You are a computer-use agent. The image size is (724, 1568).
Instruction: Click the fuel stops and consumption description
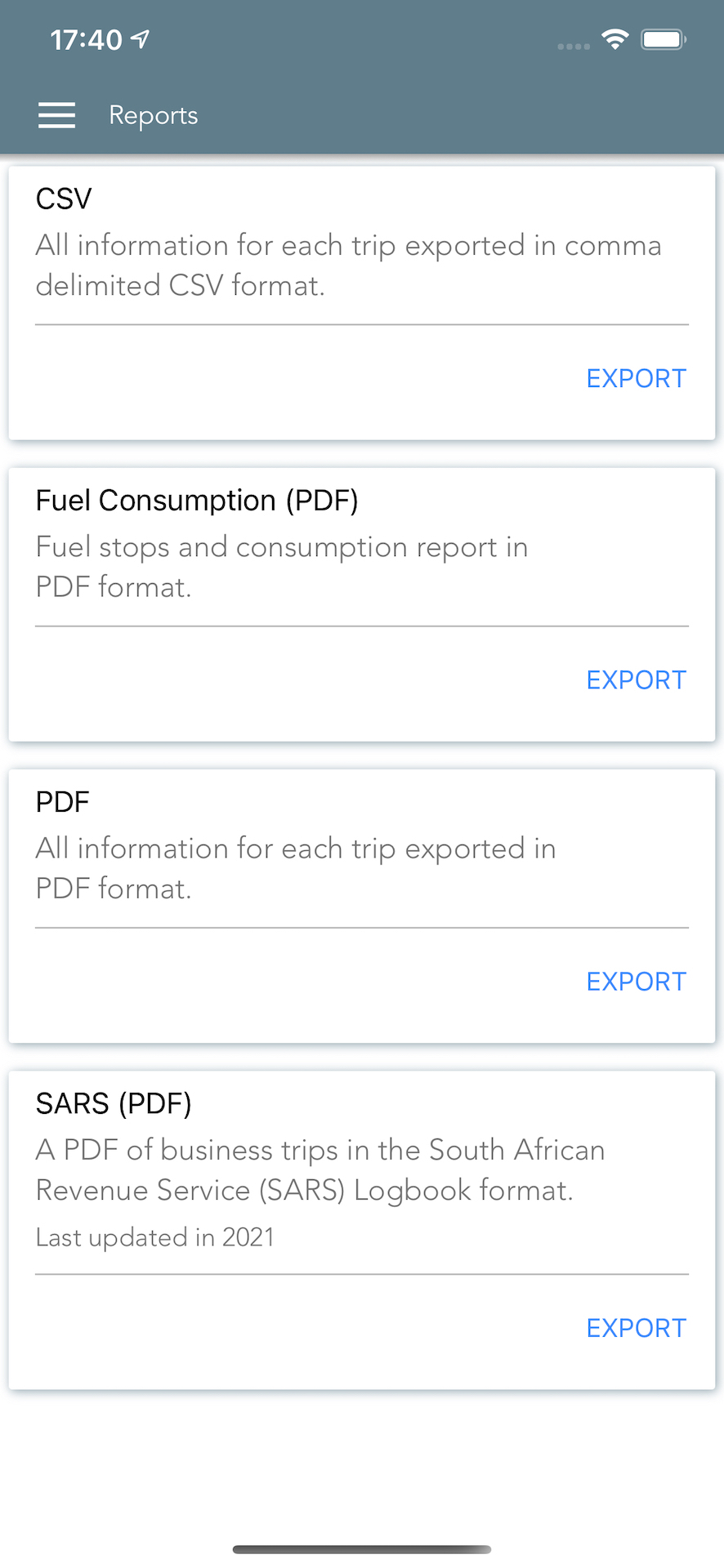click(x=282, y=567)
